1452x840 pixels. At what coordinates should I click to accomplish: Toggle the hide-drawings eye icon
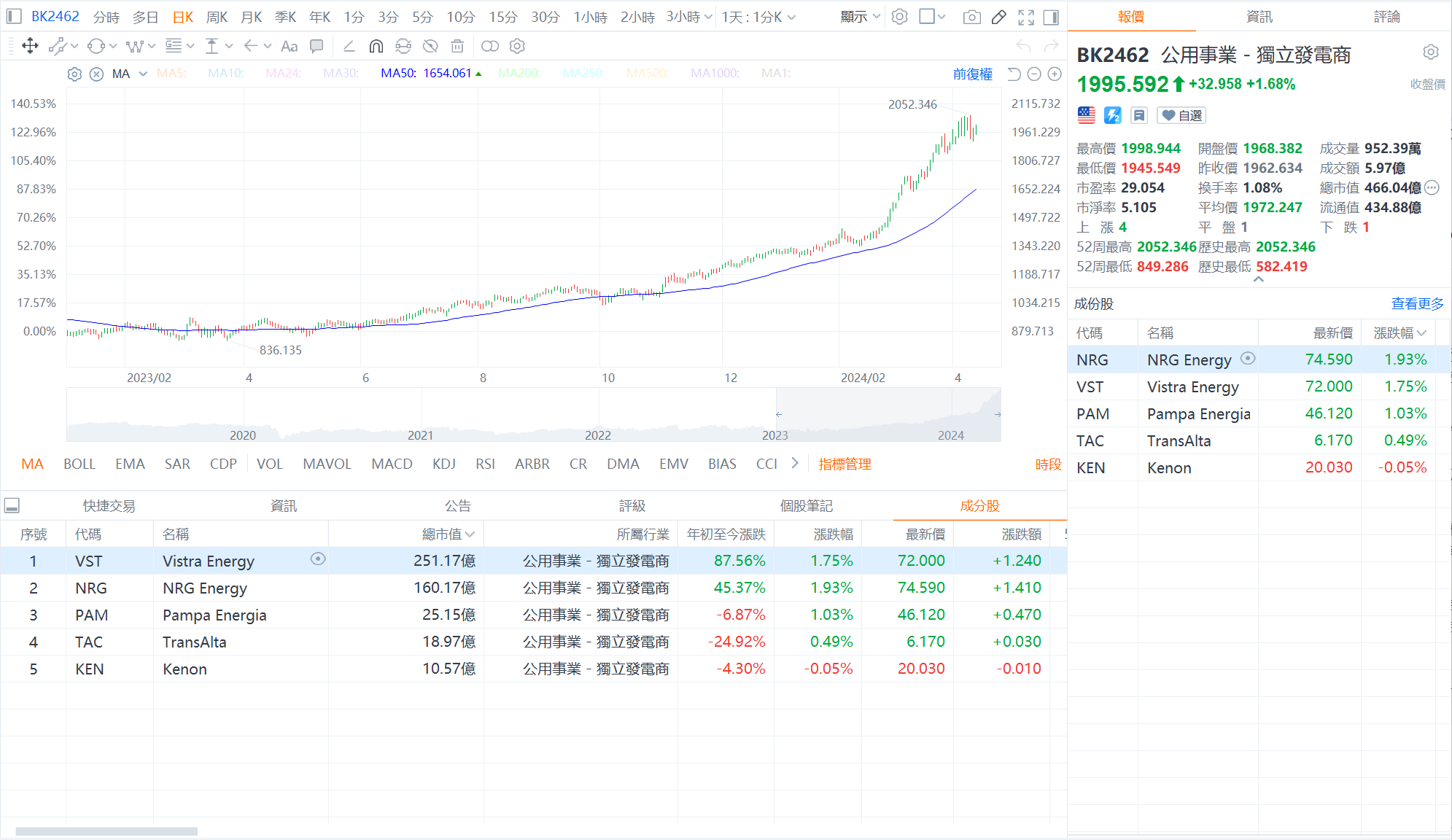430,46
